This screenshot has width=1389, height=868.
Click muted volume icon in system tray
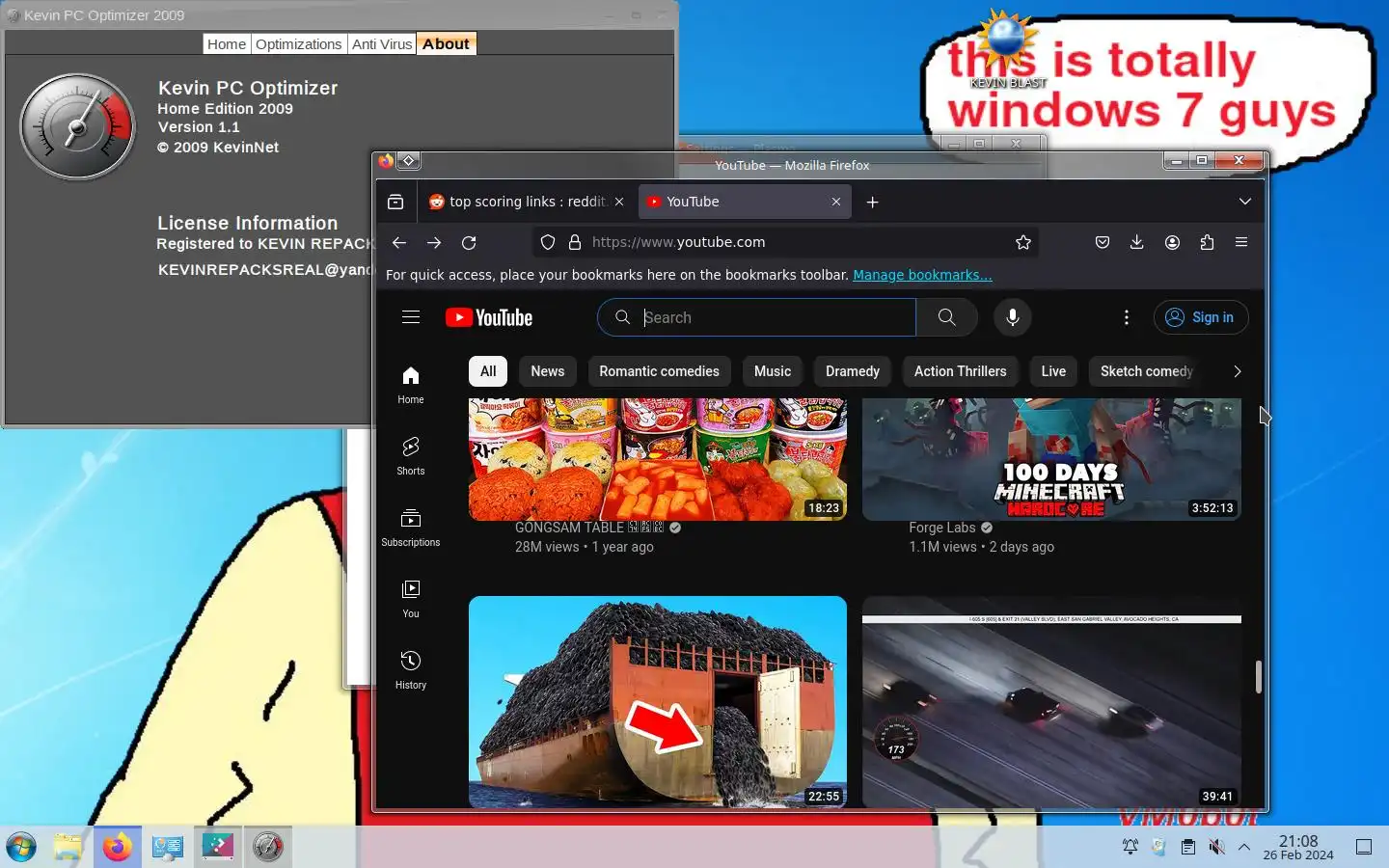[x=1216, y=847]
